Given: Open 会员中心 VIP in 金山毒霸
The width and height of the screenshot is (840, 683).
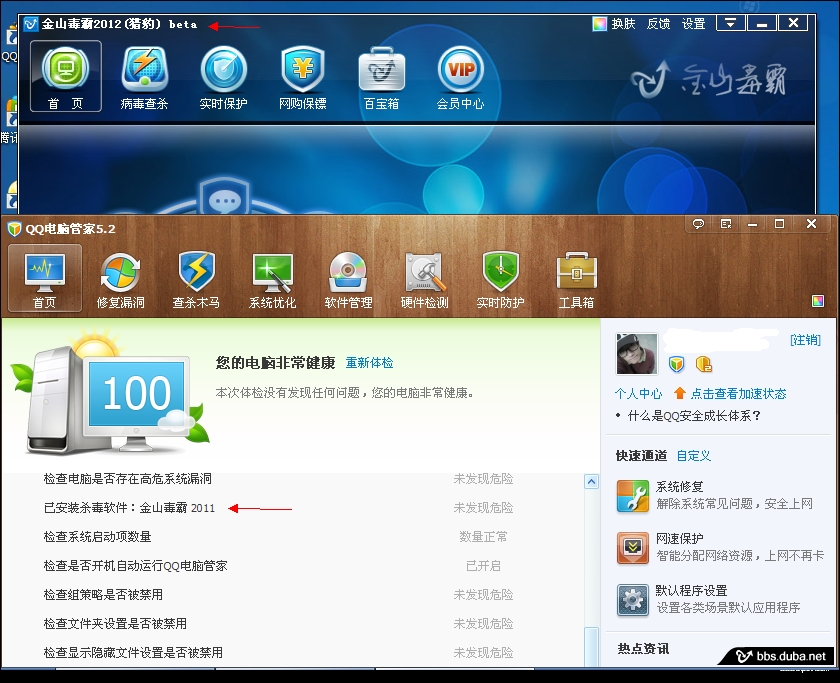Looking at the screenshot, I should 460,77.
